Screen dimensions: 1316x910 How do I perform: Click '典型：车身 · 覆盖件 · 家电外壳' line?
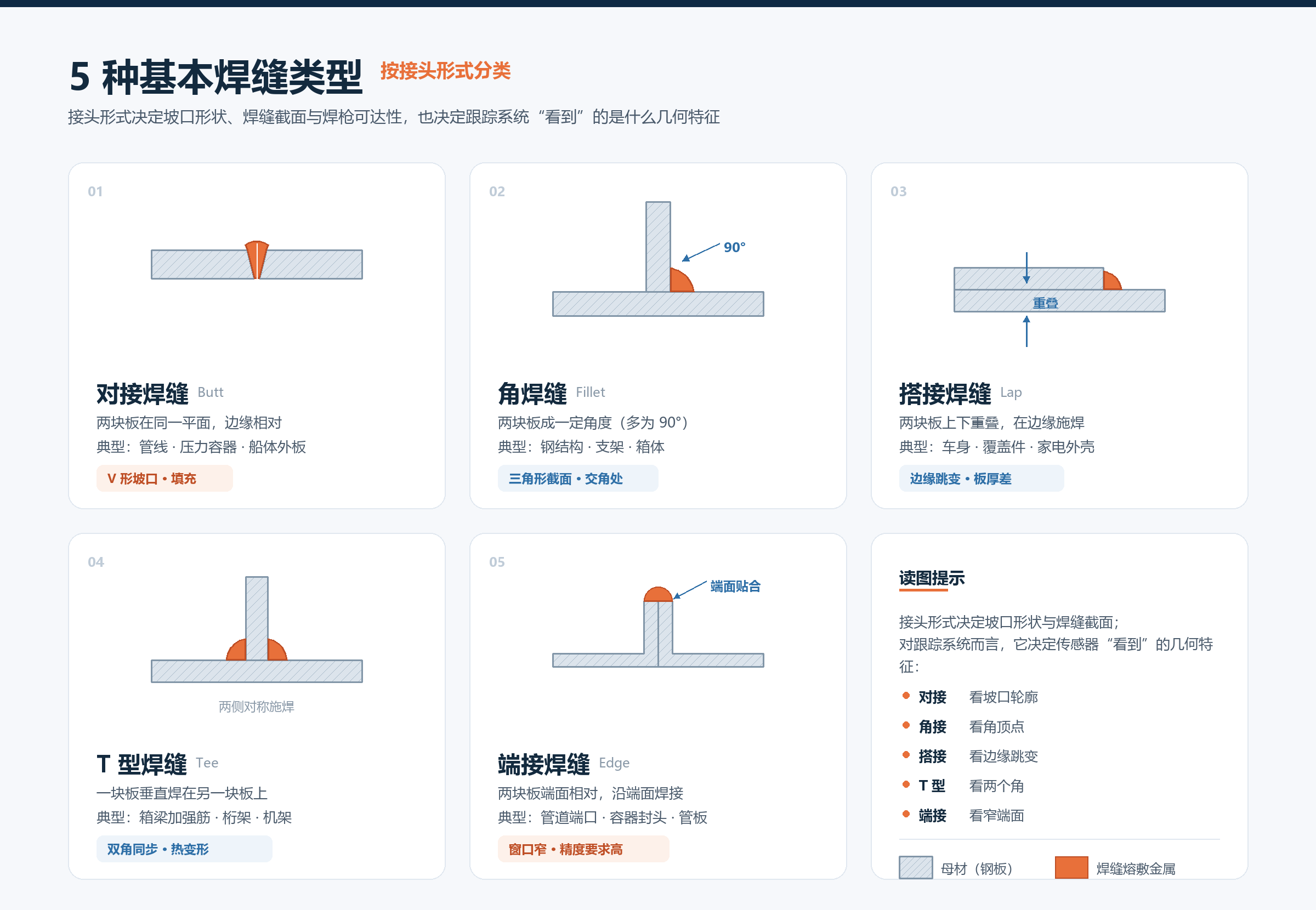point(997,446)
